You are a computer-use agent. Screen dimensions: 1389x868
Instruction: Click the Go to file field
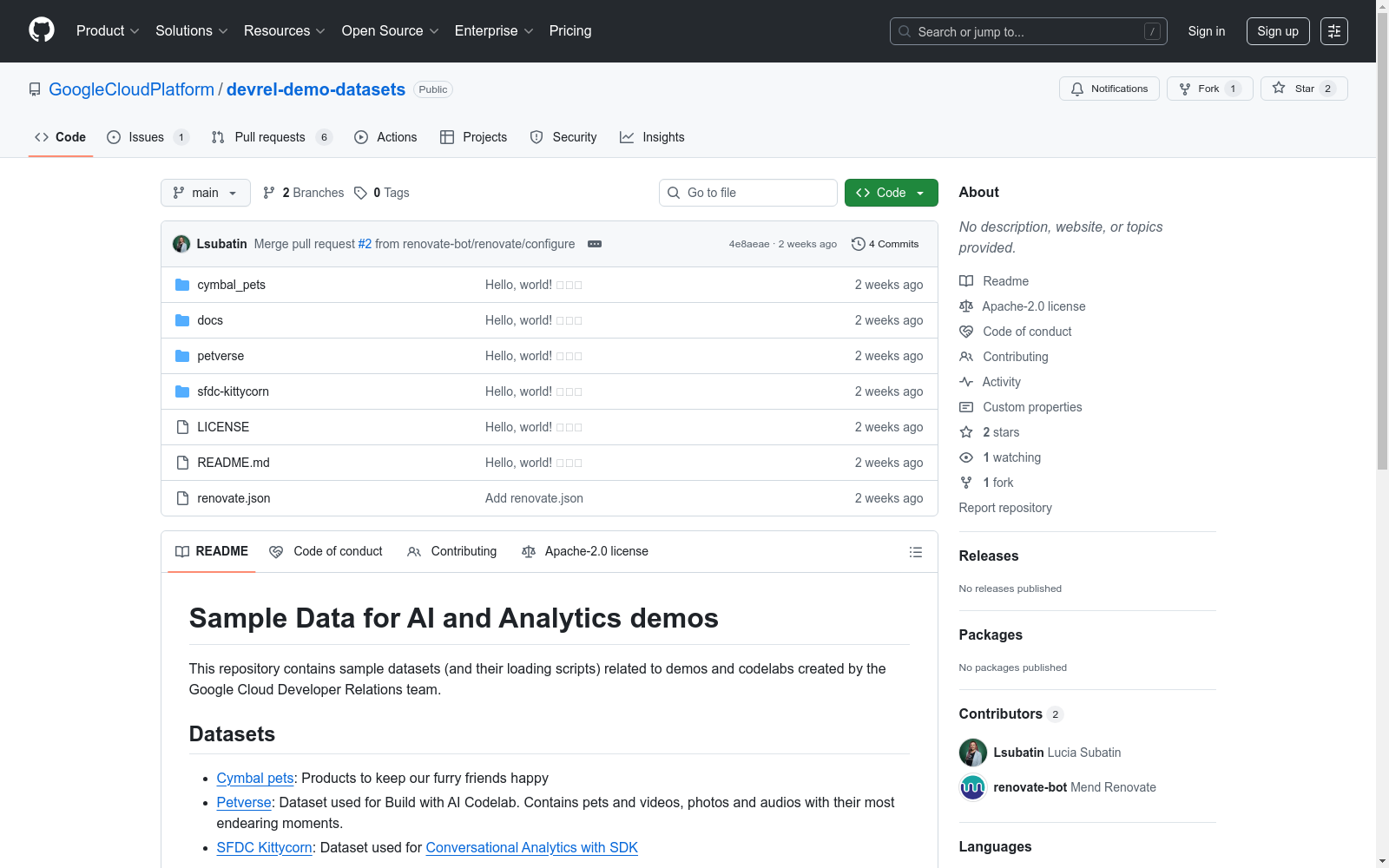coord(748,193)
